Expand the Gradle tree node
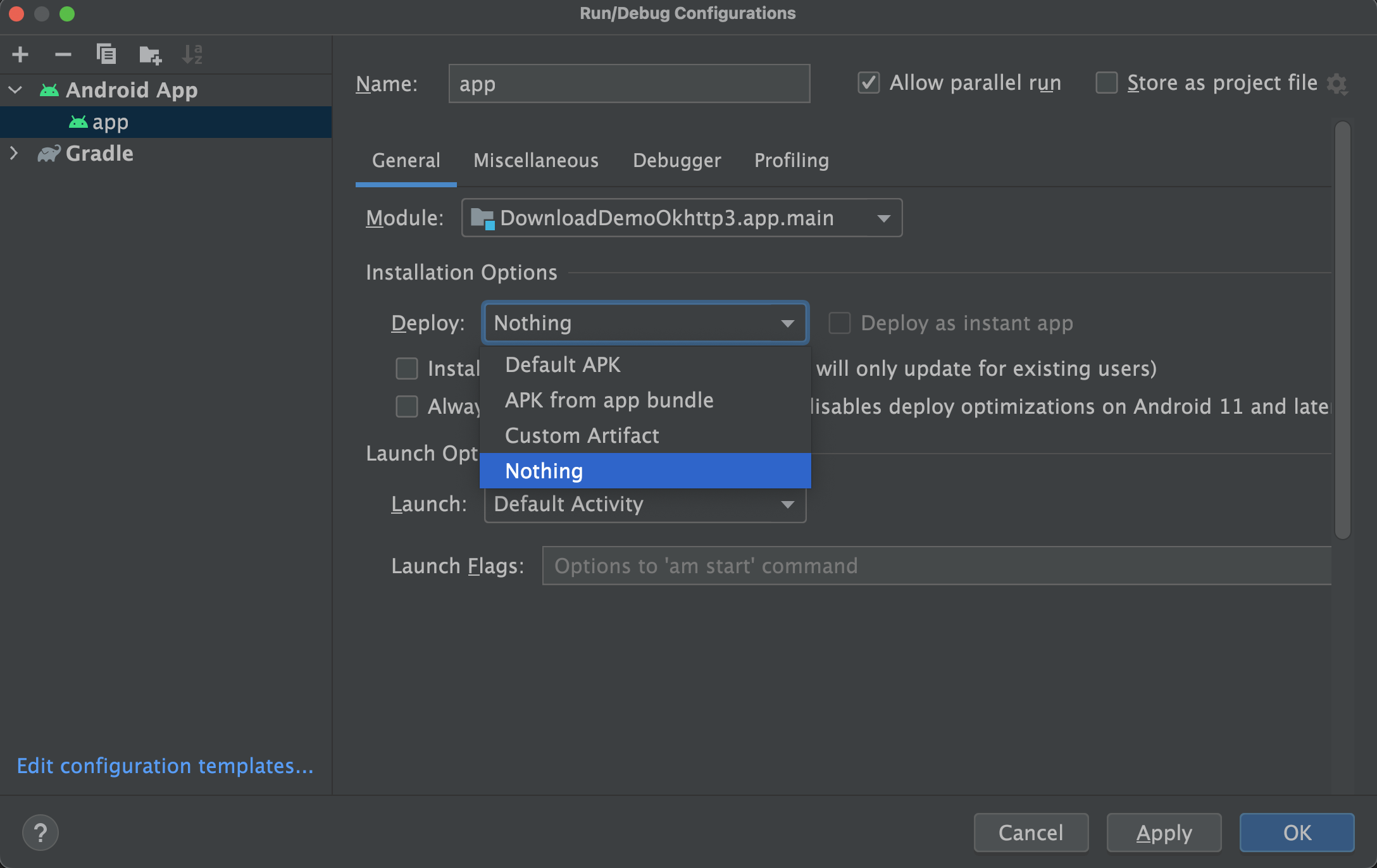Viewport: 1377px width, 868px height. [x=14, y=153]
